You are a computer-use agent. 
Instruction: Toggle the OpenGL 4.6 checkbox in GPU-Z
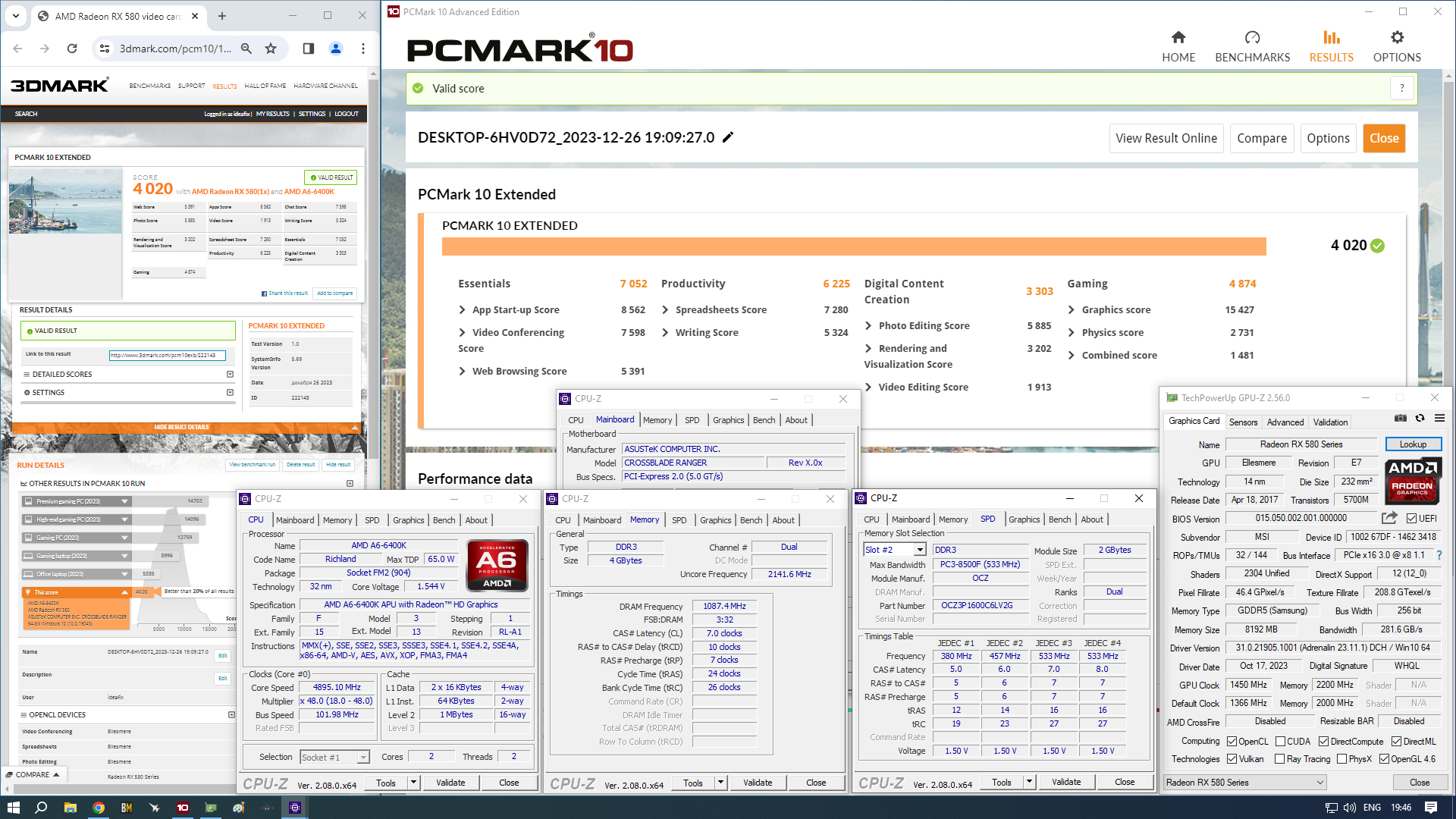click(x=1384, y=759)
